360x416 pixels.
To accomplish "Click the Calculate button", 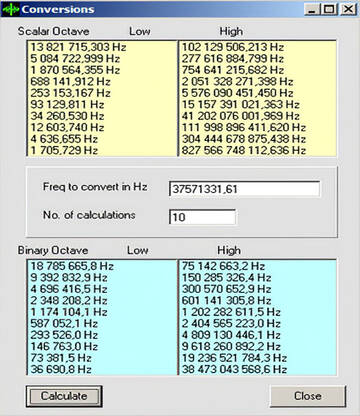I will (x=64, y=396).
